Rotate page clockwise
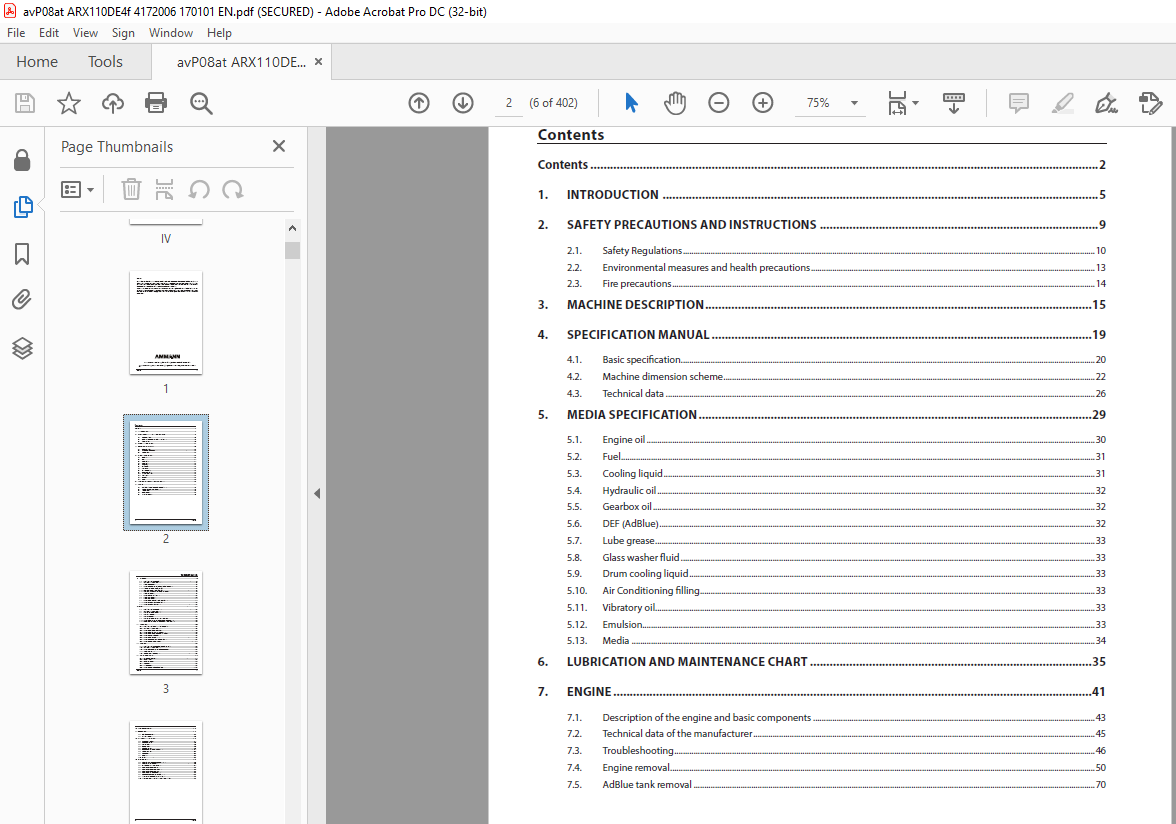The height and width of the screenshot is (824, 1176). (232, 189)
